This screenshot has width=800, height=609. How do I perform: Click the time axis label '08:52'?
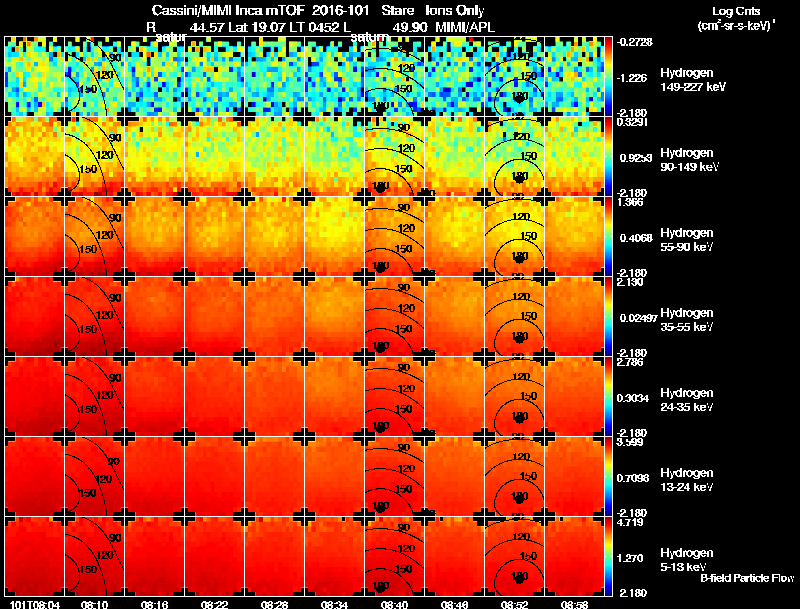(514, 604)
